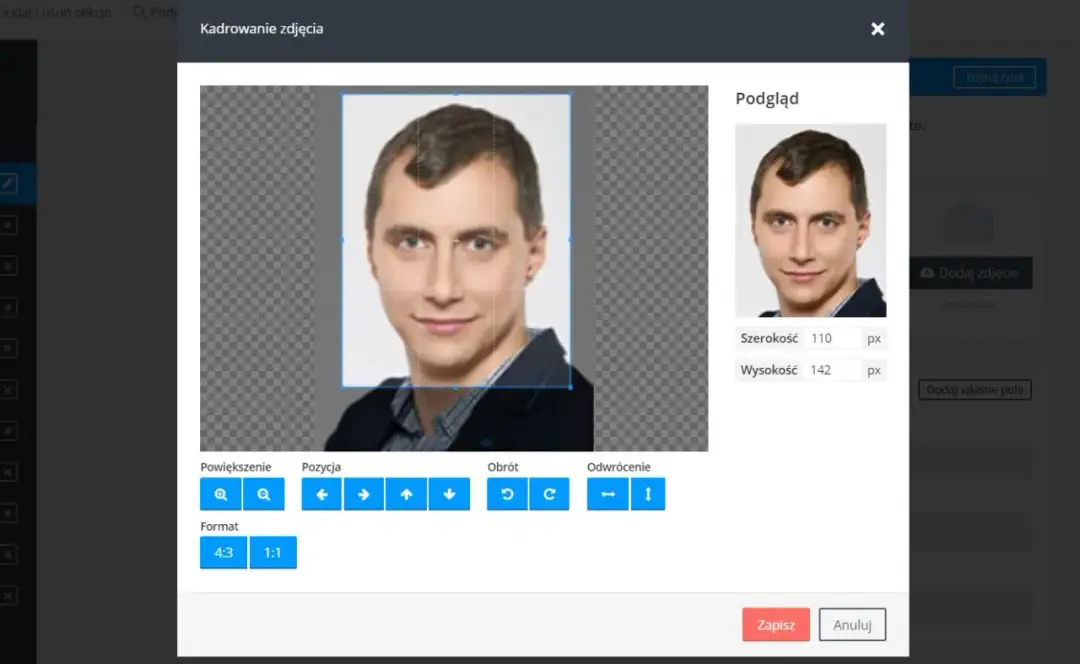Click the zoom out magnifier button
The image size is (1080, 664).
point(264,494)
